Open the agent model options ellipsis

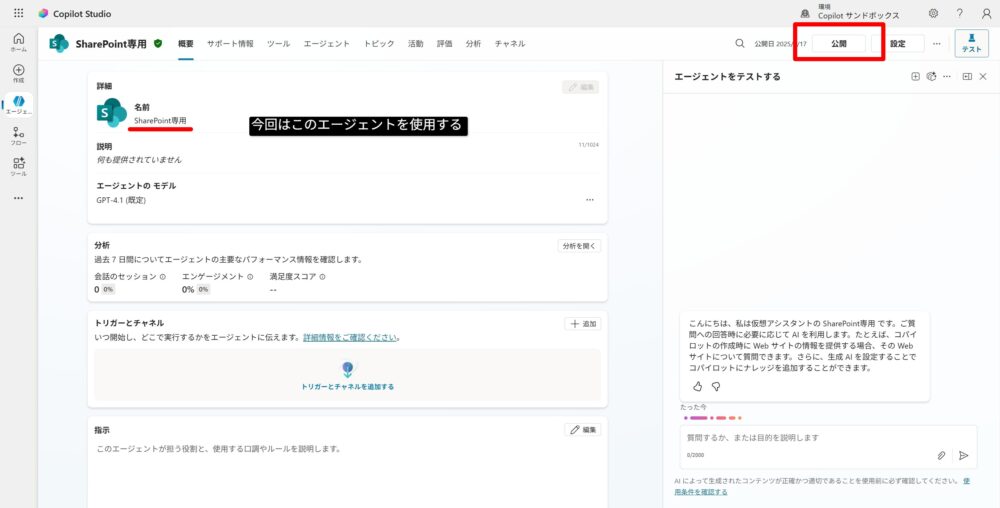tap(590, 200)
